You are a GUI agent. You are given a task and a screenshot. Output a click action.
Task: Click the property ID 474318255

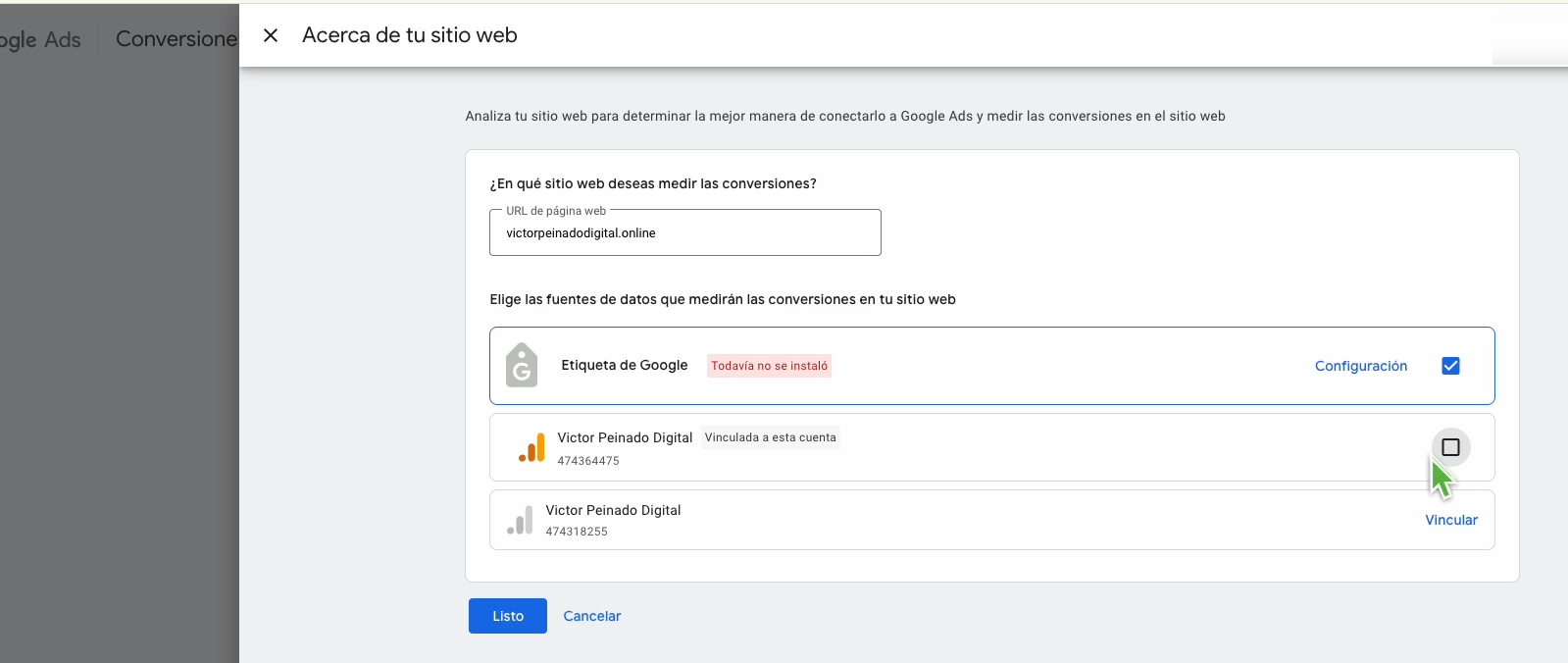tap(577, 532)
